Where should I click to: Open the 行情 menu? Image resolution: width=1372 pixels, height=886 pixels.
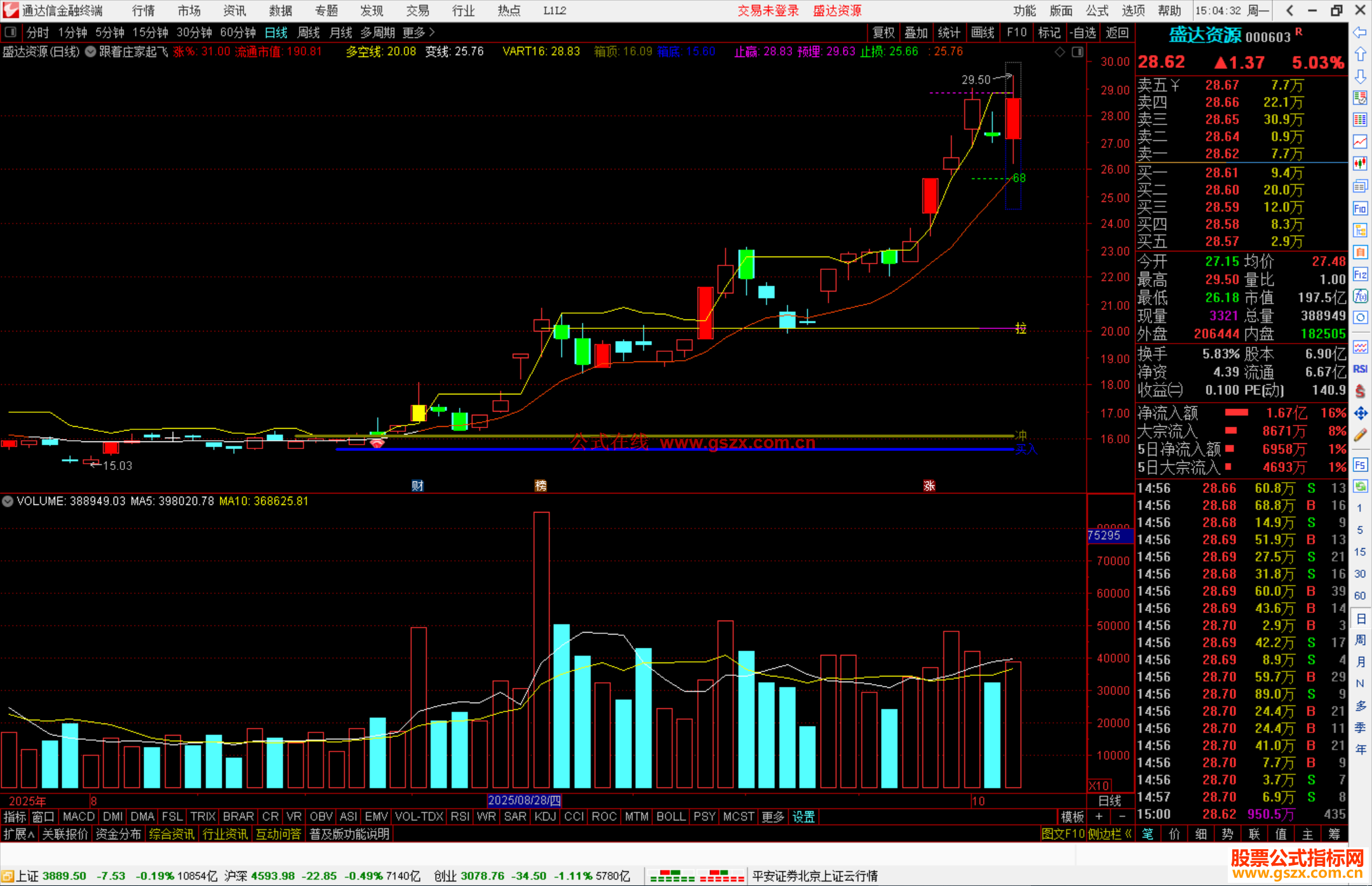pos(143,11)
